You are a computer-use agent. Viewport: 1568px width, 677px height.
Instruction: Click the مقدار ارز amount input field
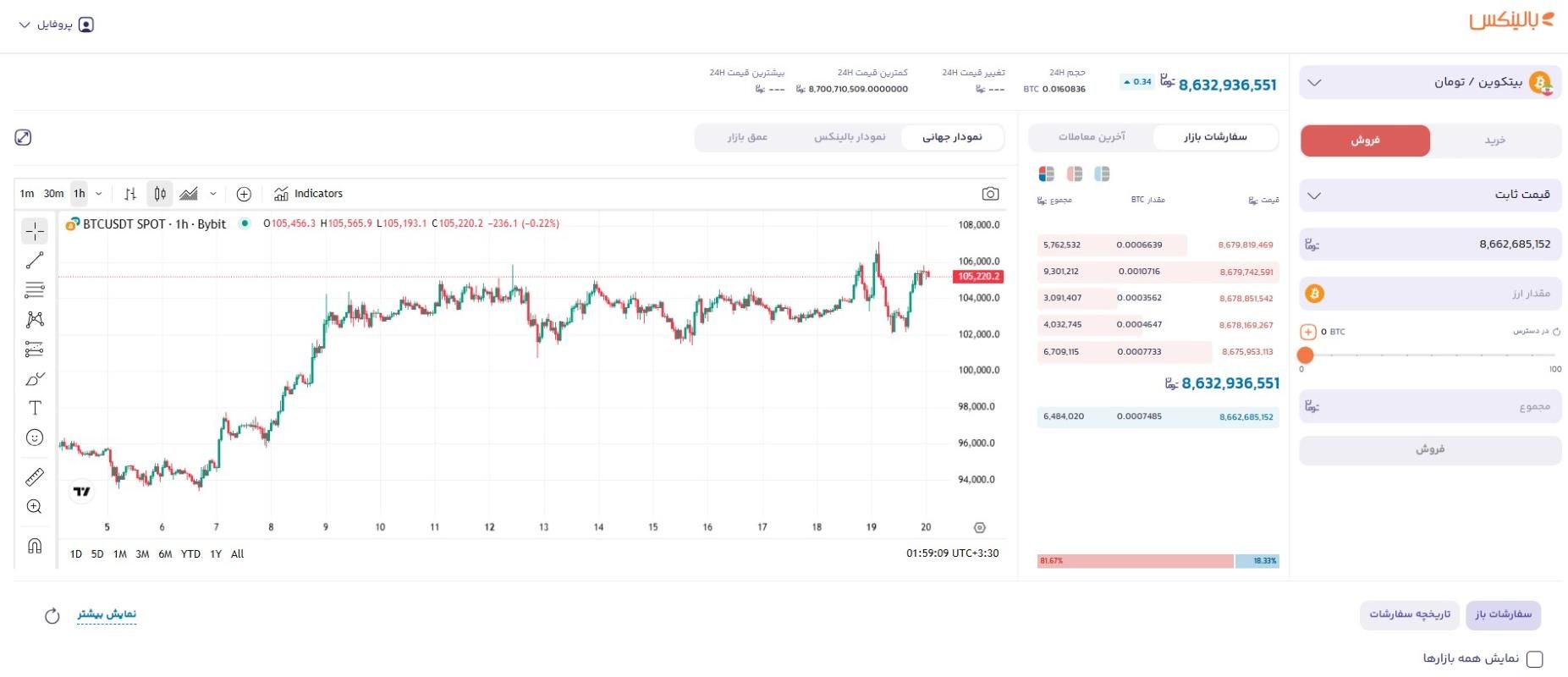[x=1430, y=294]
